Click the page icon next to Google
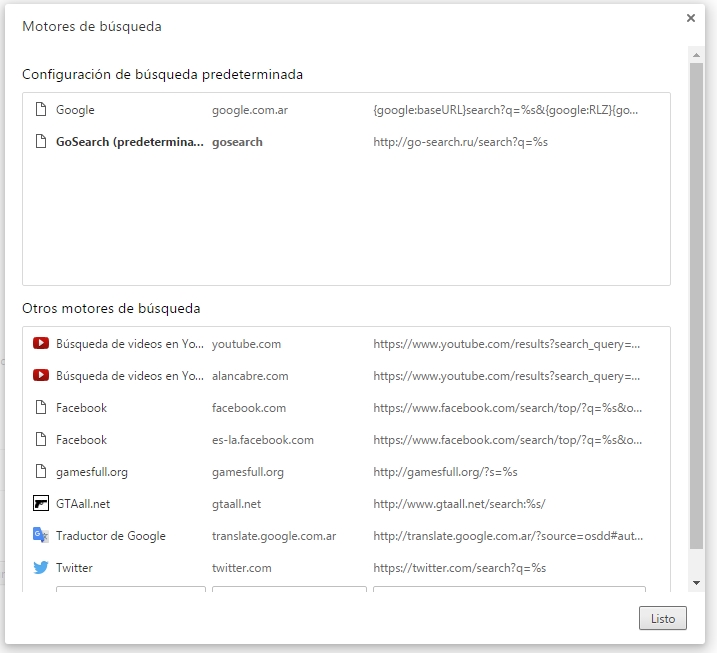 click(41, 109)
